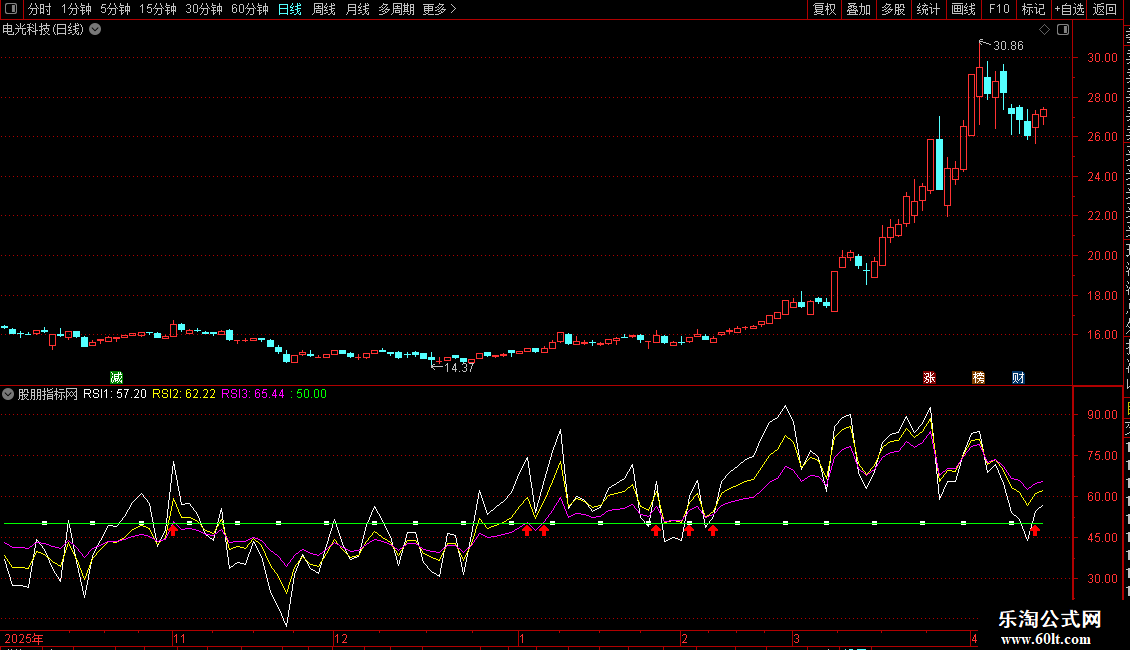Click the 45.00 RSI axis label

[x=1103, y=538]
